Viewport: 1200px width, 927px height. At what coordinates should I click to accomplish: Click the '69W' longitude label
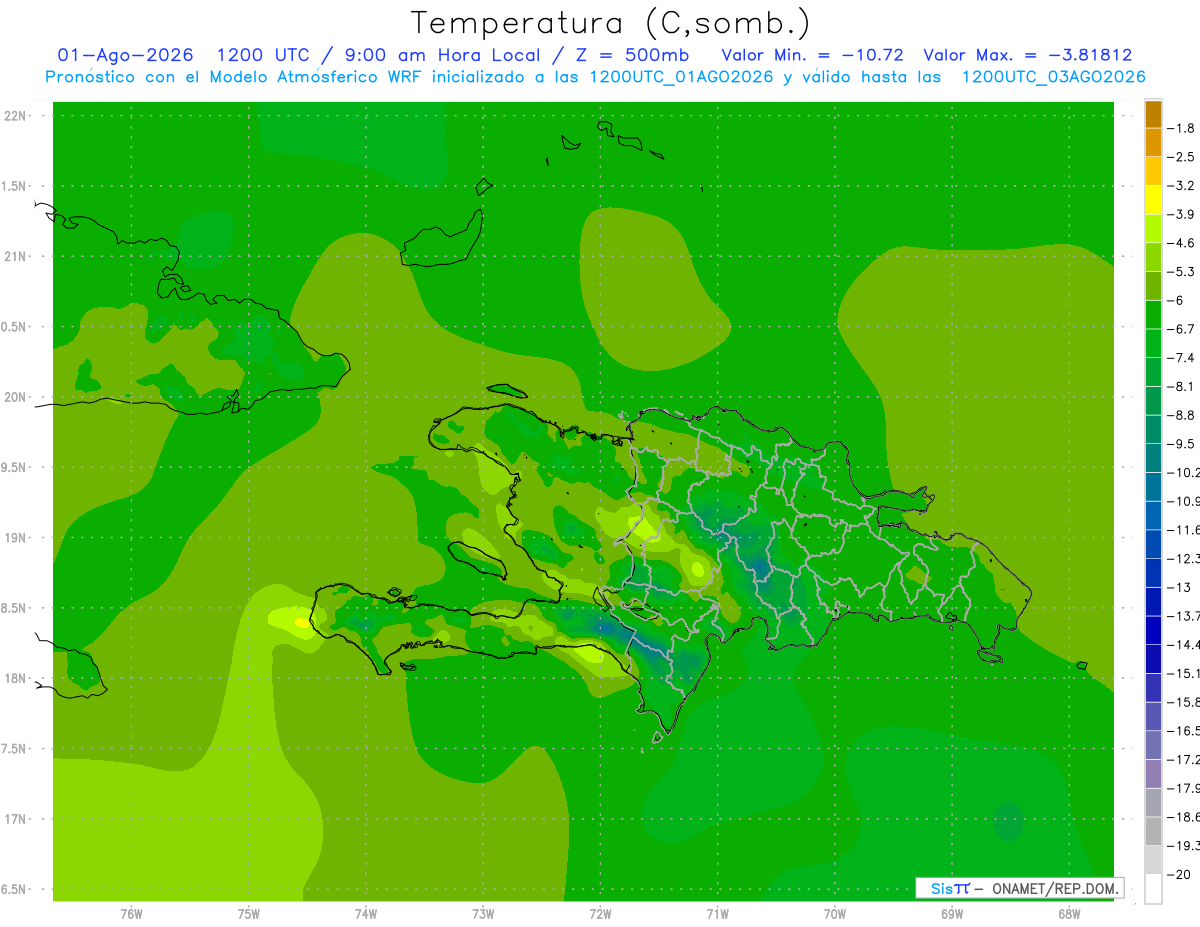click(x=951, y=914)
